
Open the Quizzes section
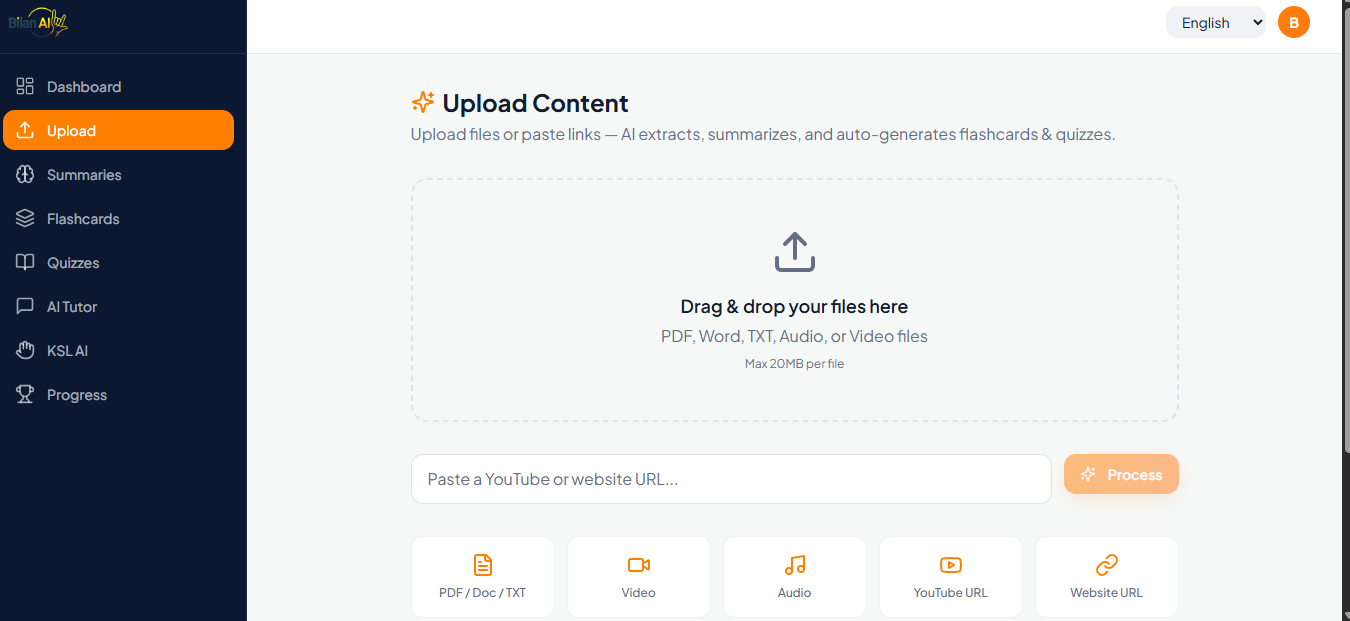tap(119, 263)
